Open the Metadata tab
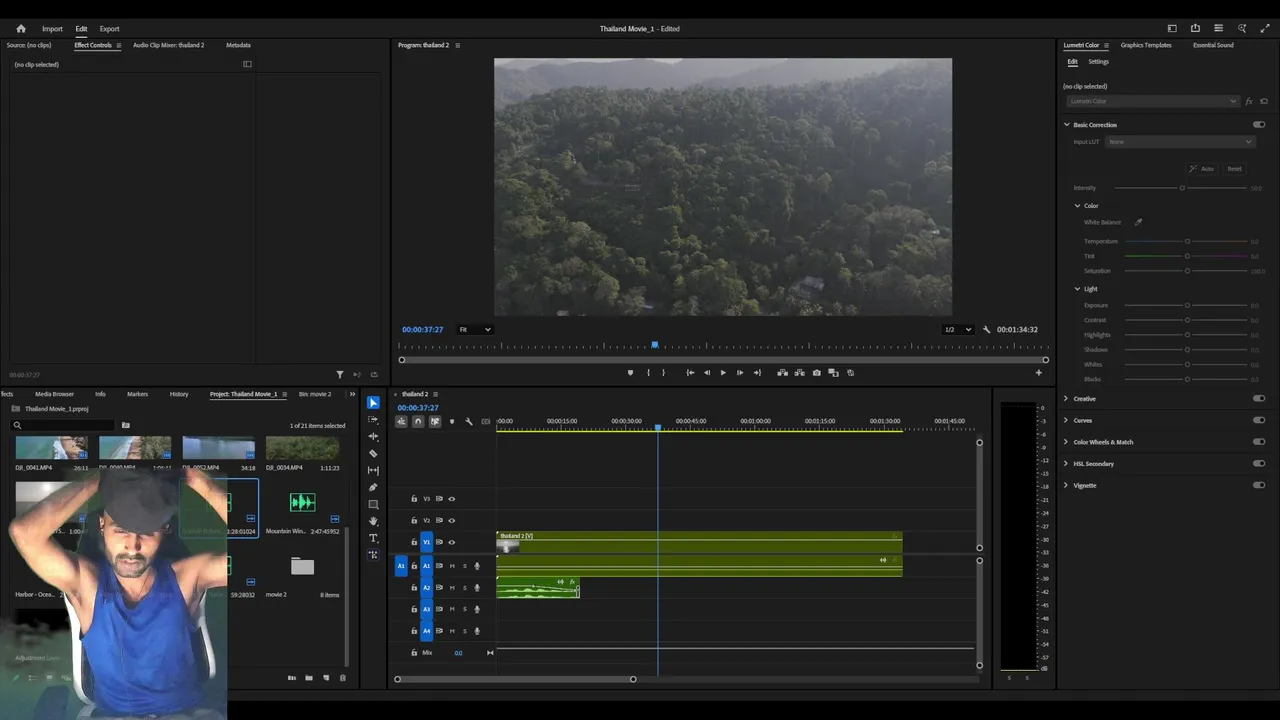Viewport: 1280px width, 720px height. pos(238,45)
